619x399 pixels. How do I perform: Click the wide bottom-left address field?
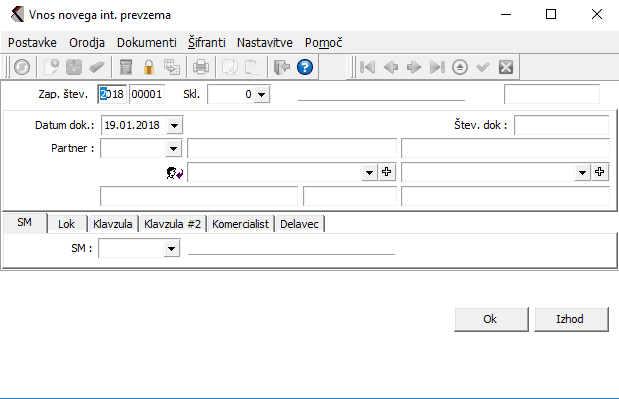pos(199,196)
